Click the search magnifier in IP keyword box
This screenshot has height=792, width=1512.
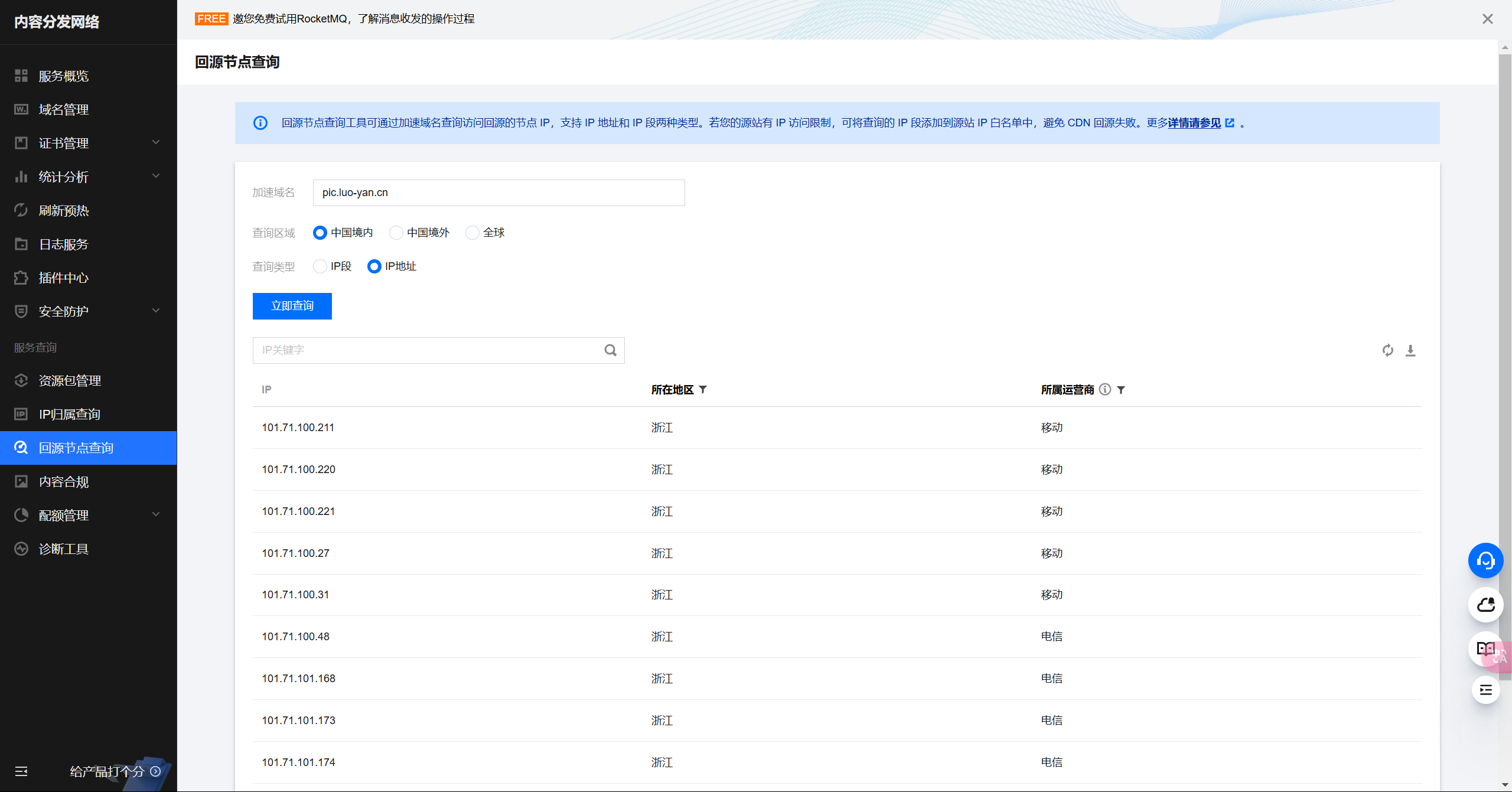[610, 350]
